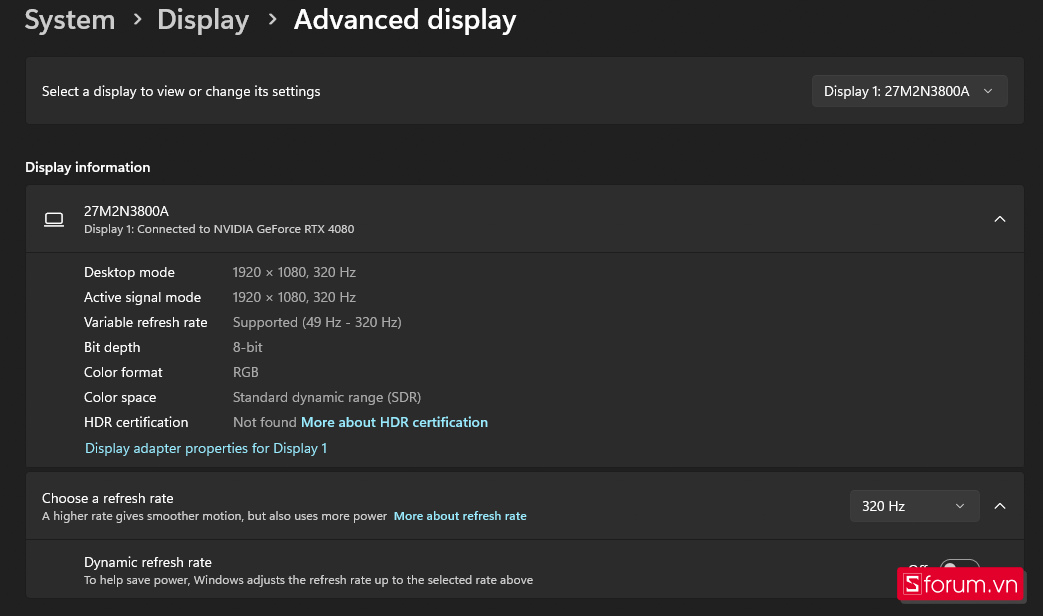The image size is (1043, 616).
Task: Click the Color format RGB value
Action: (x=246, y=372)
